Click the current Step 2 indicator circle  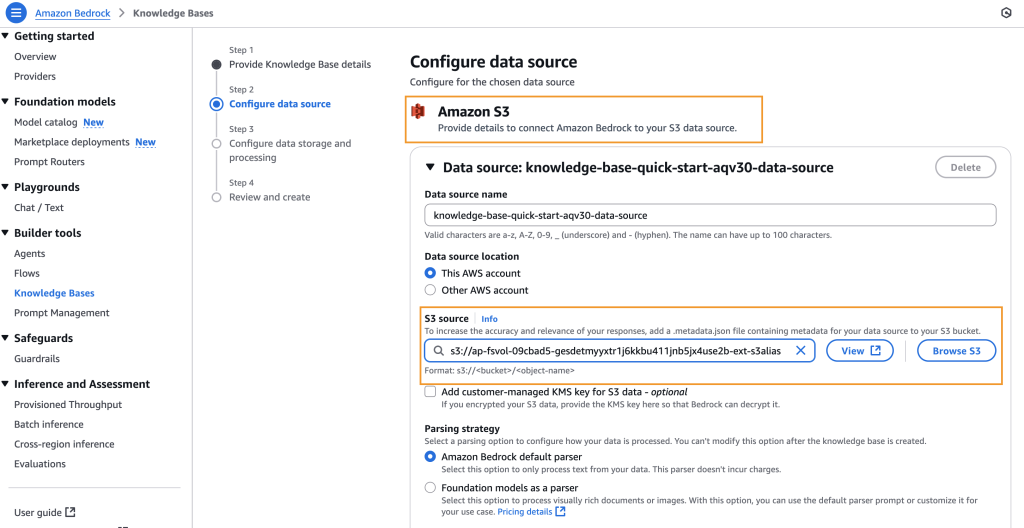pos(216,103)
